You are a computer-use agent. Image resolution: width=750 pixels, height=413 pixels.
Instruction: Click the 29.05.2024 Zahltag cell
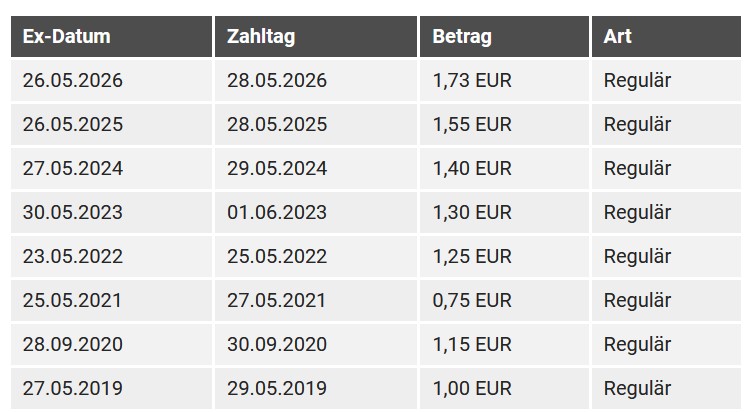(x=316, y=168)
